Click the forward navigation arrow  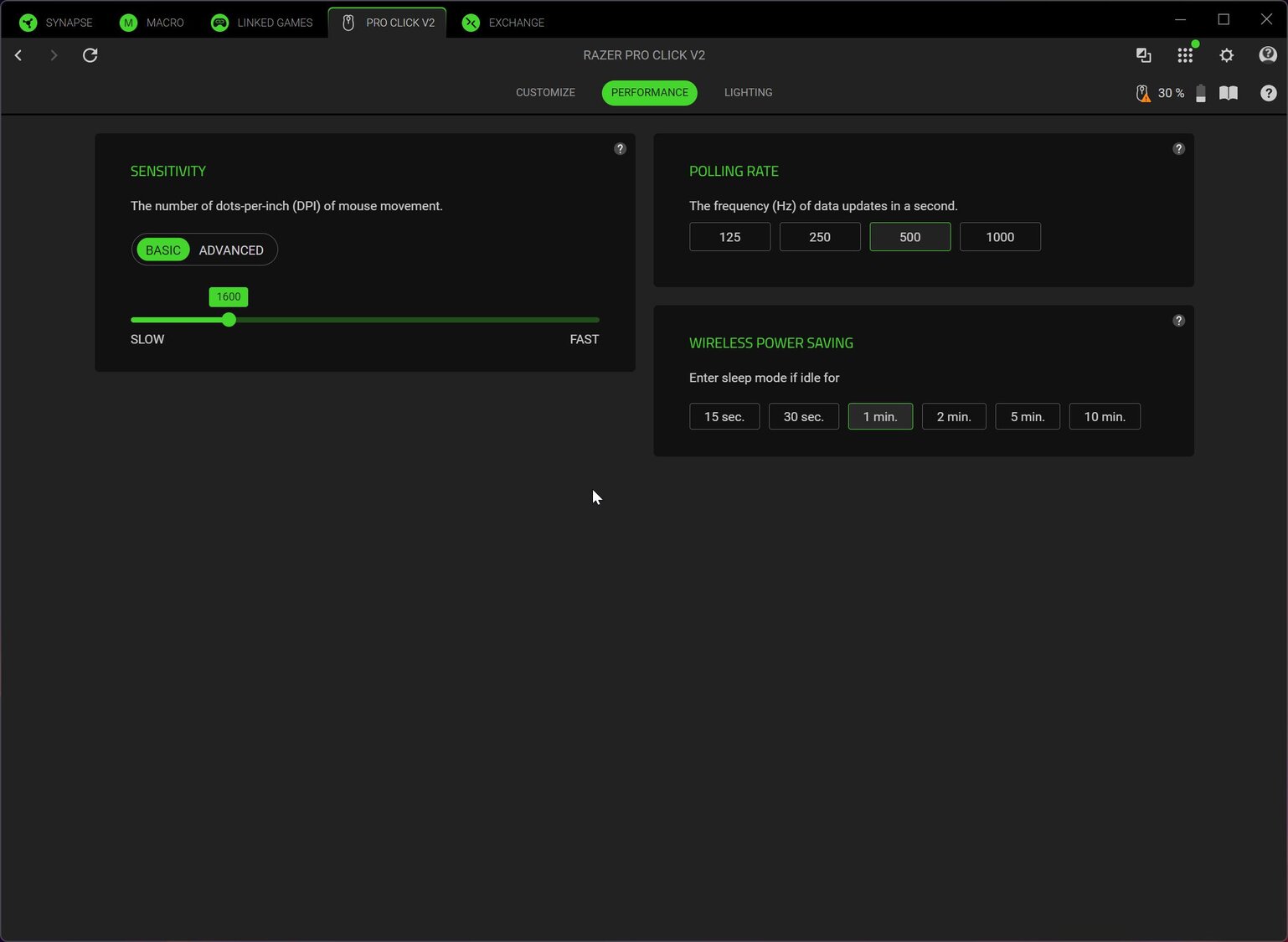click(x=54, y=55)
